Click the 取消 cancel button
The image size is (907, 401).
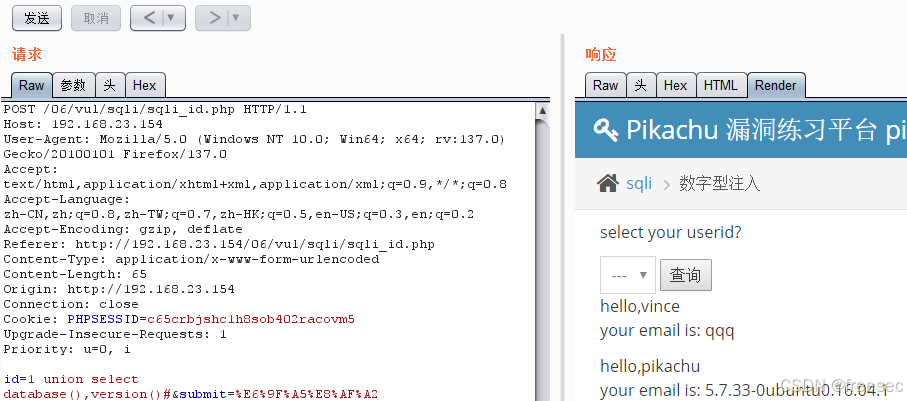pyautogui.click(x=96, y=19)
